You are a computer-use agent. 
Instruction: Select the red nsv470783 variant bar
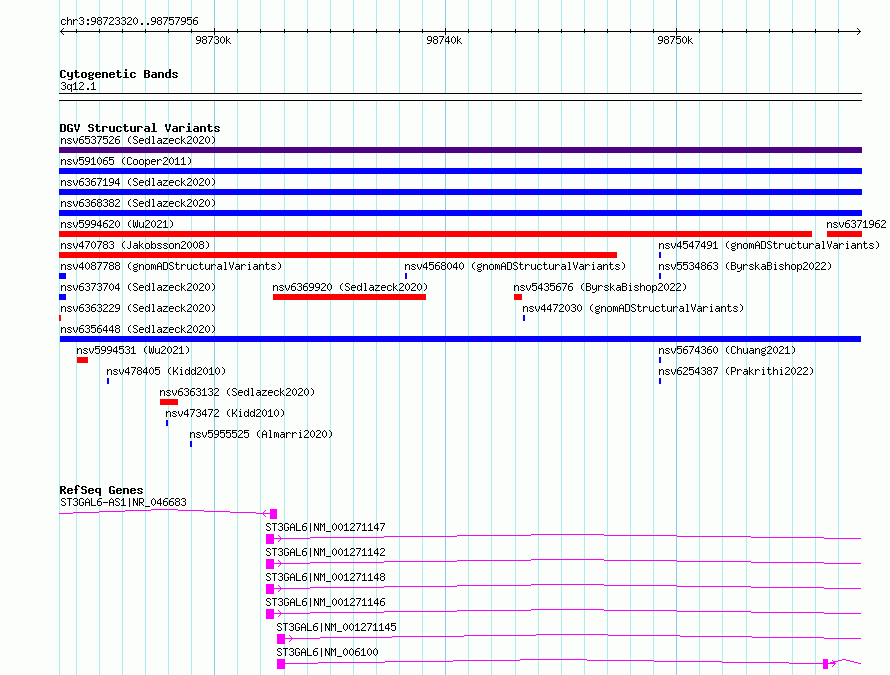pos(338,255)
